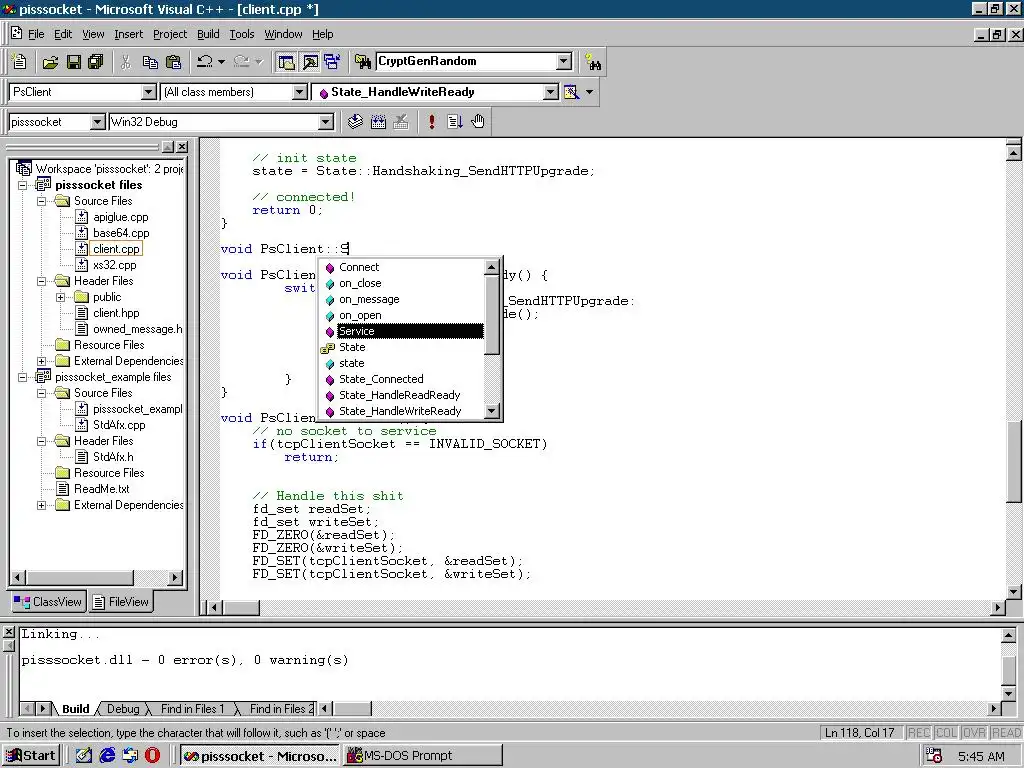Click the Open file folder icon
The width and height of the screenshot is (1024, 768).
click(x=50, y=62)
